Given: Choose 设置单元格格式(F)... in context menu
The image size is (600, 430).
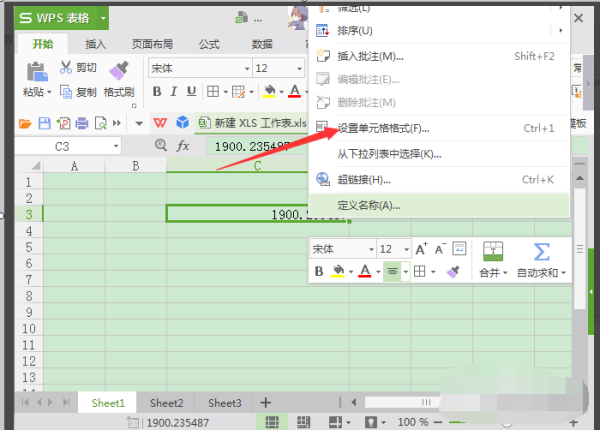Looking at the screenshot, I should click(439, 129).
